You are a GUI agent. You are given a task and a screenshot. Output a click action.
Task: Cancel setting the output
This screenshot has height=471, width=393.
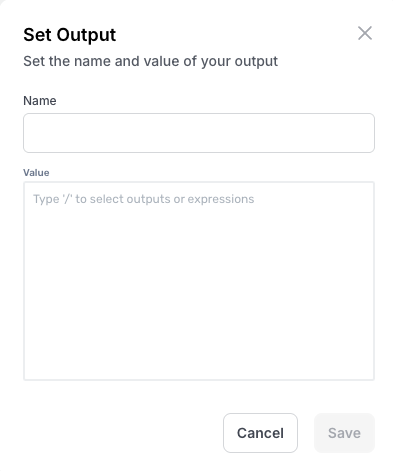coord(260,433)
